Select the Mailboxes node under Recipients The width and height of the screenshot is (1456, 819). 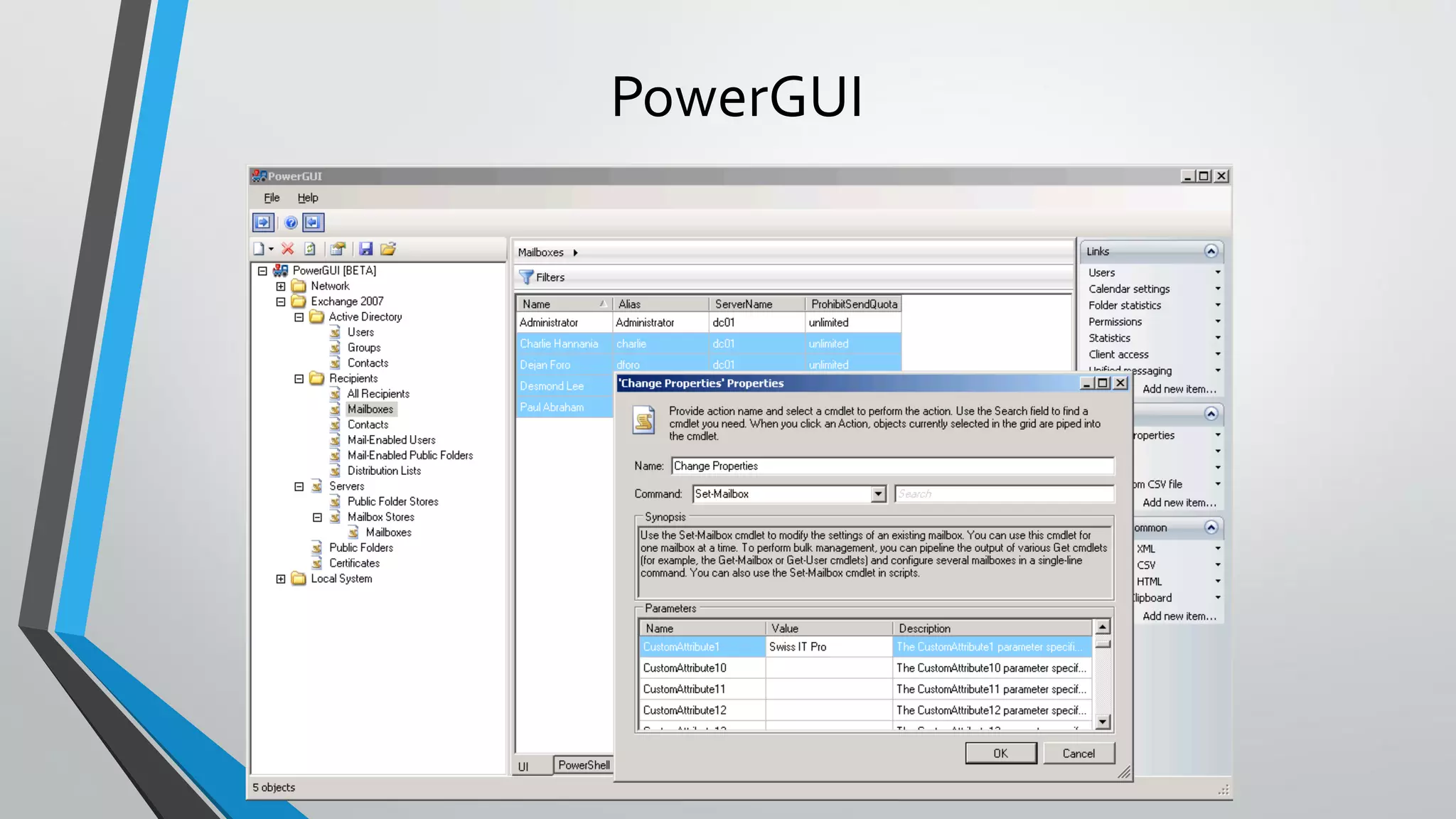tap(370, 409)
